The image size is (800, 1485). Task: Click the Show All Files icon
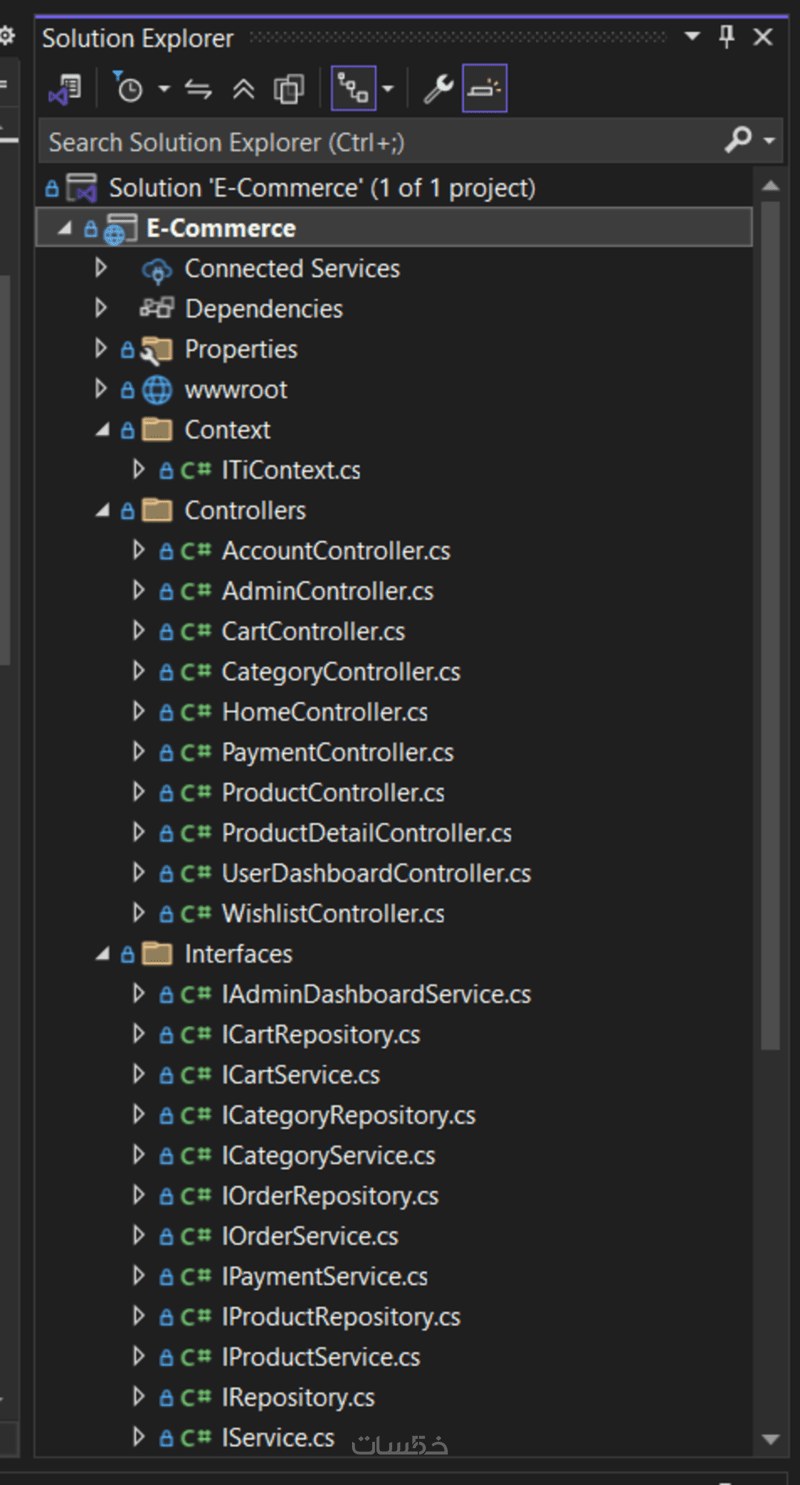click(288, 90)
